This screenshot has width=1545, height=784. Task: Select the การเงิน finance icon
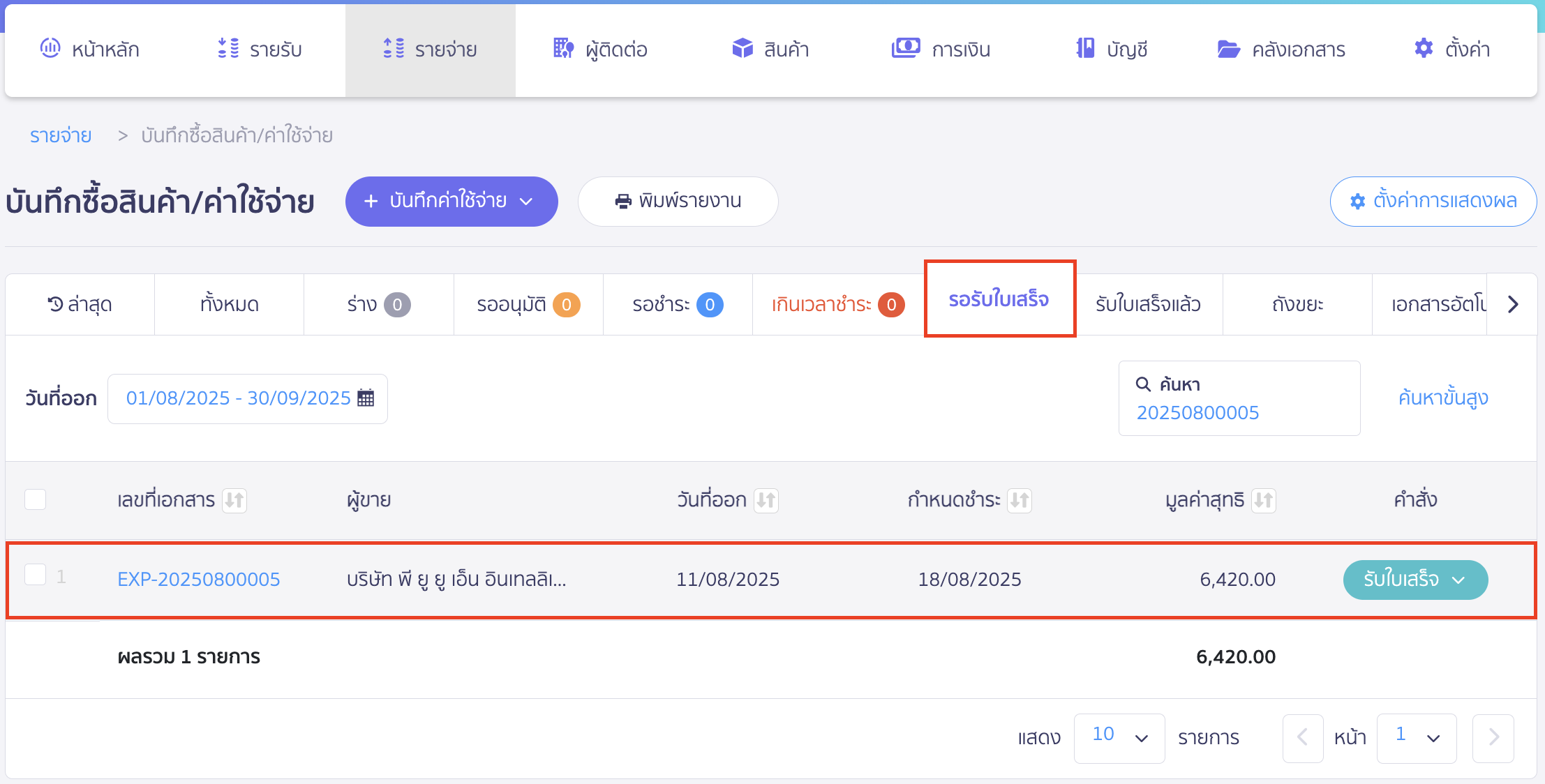[x=906, y=48]
